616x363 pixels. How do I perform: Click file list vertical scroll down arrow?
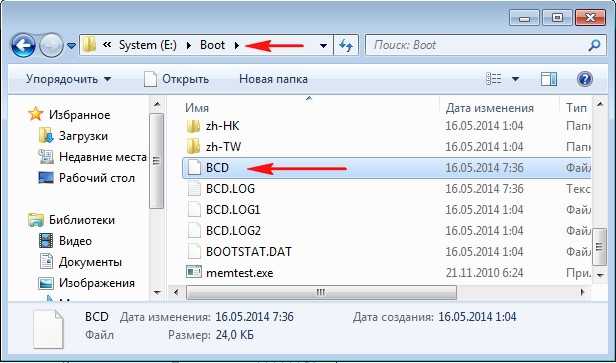(x=600, y=275)
